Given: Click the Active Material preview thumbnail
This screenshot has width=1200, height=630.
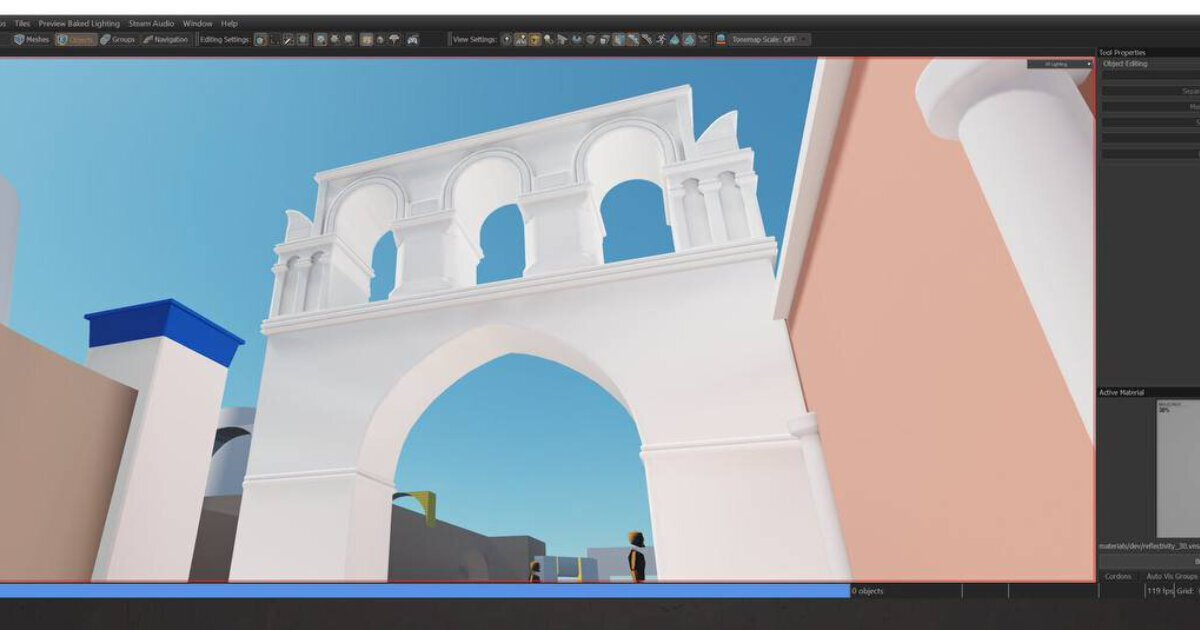Looking at the screenshot, I should click(x=1178, y=469).
